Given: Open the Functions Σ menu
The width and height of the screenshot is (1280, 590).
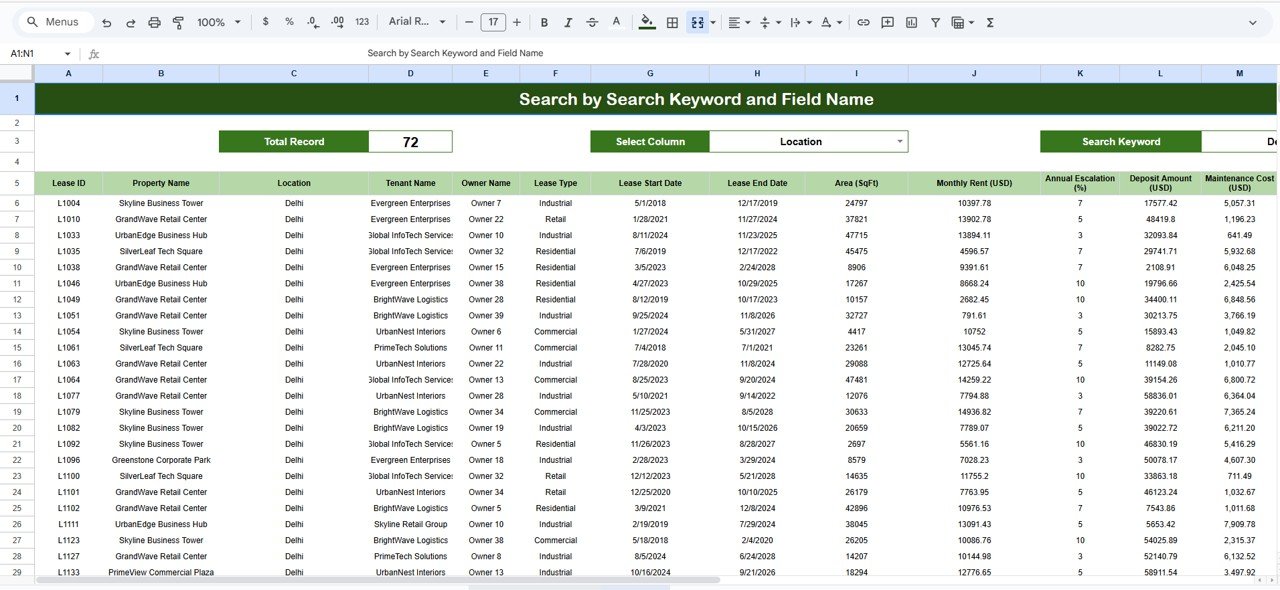Looking at the screenshot, I should (x=989, y=21).
